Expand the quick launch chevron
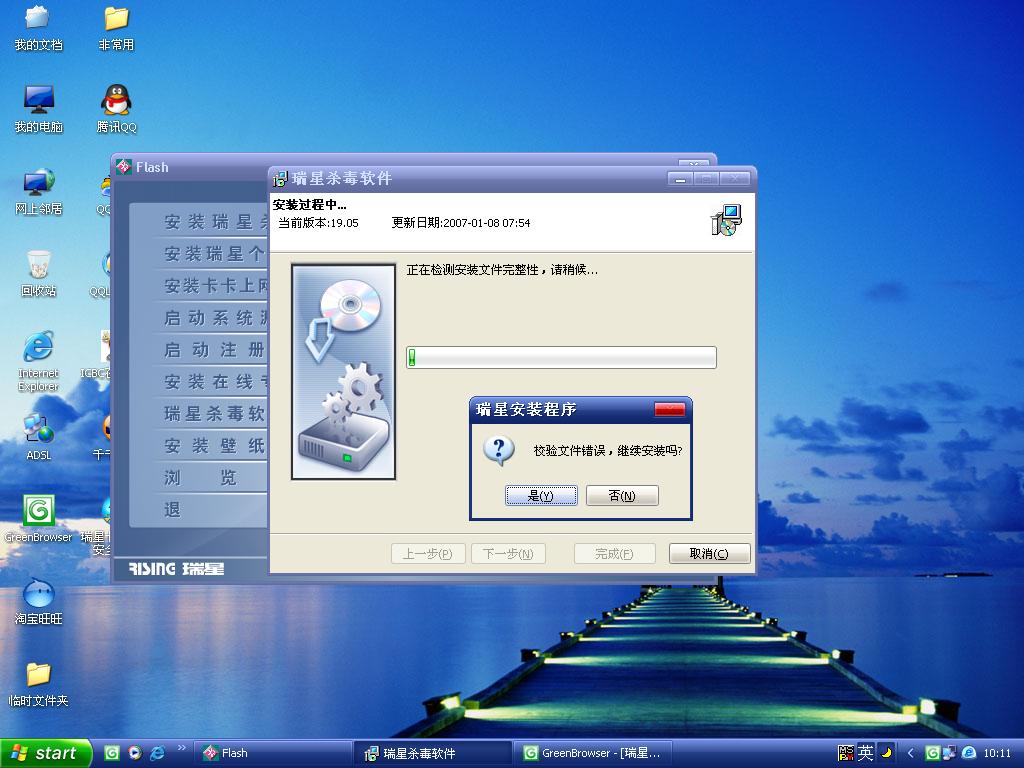 coord(182,748)
